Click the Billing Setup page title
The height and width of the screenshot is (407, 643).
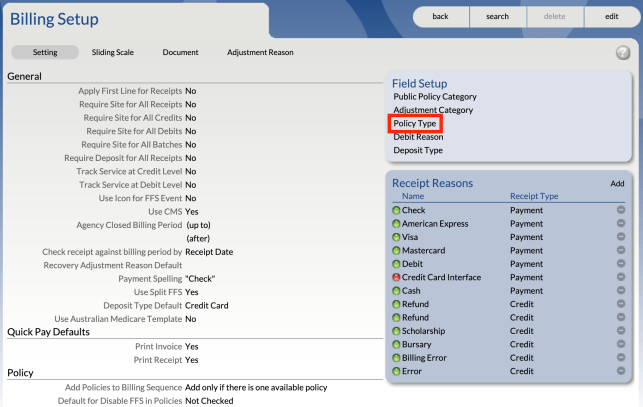point(54,19)
